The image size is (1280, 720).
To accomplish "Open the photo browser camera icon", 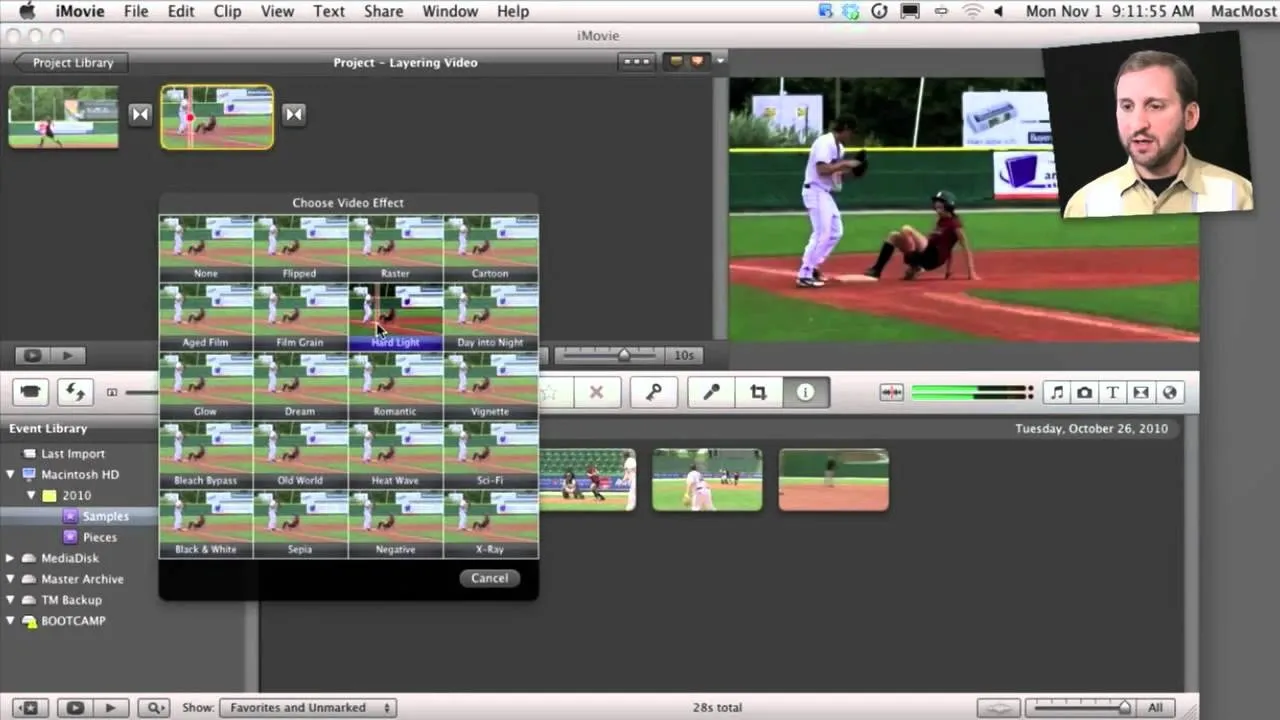I will [x=1085, y=393].
